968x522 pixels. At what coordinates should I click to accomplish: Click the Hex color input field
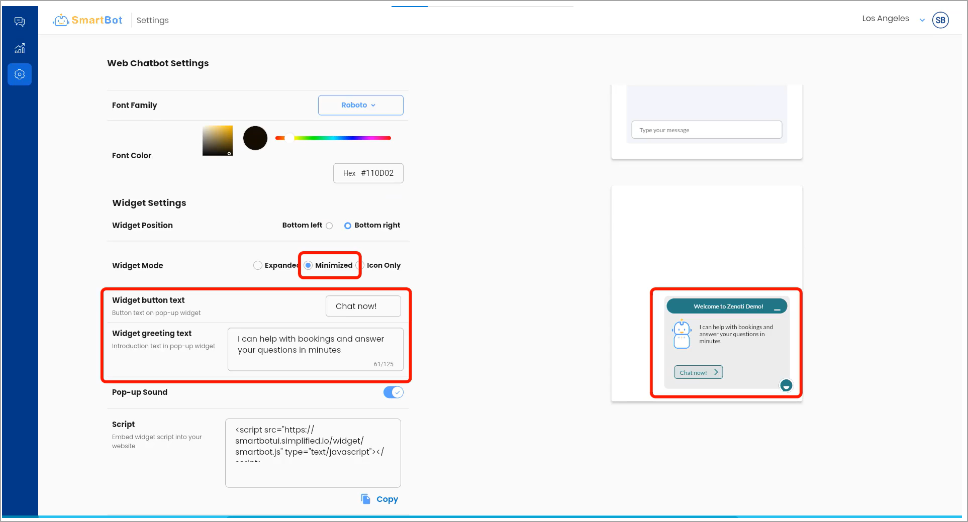click(x=369, y=173)
